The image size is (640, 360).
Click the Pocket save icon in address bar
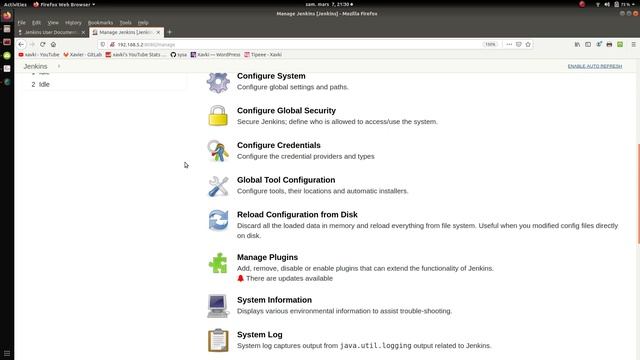click(x=518, y=44)
